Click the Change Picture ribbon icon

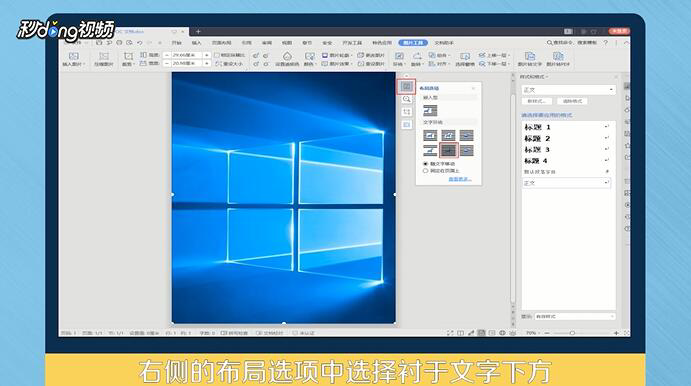pyautogui.click(x=371, y=55)
